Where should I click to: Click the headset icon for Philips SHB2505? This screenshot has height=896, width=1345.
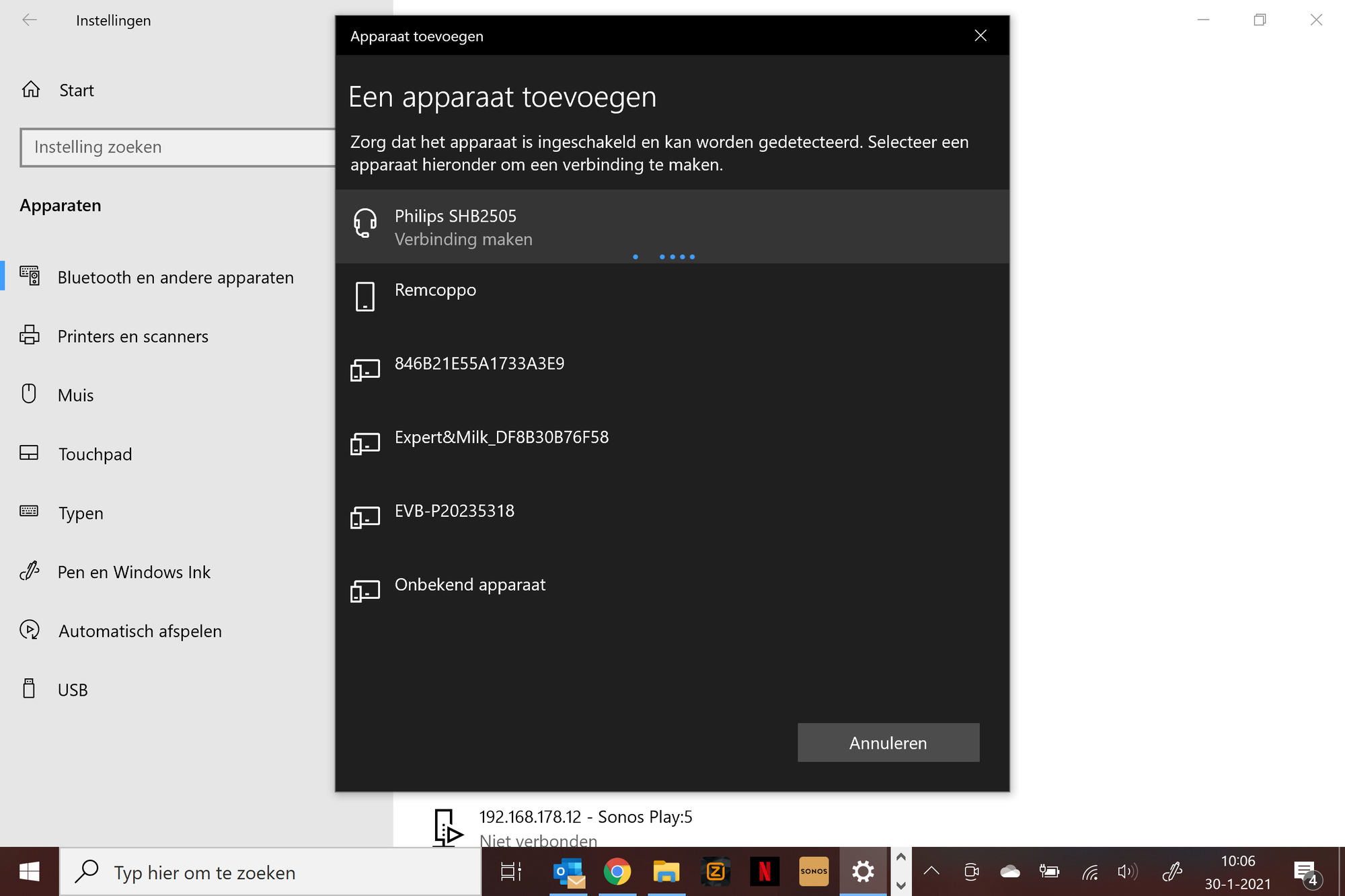point(365,222)
